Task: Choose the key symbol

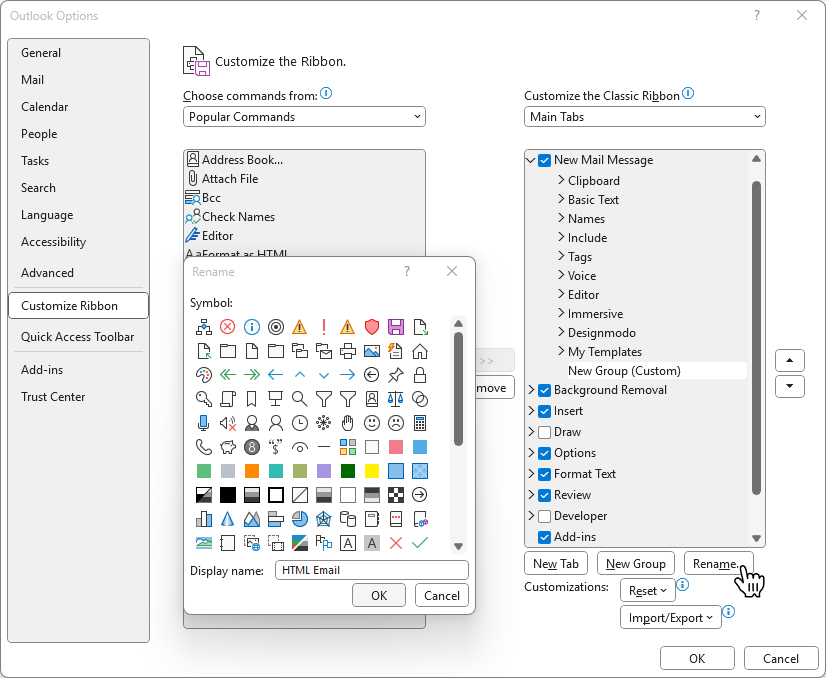Action: point(204,399)
